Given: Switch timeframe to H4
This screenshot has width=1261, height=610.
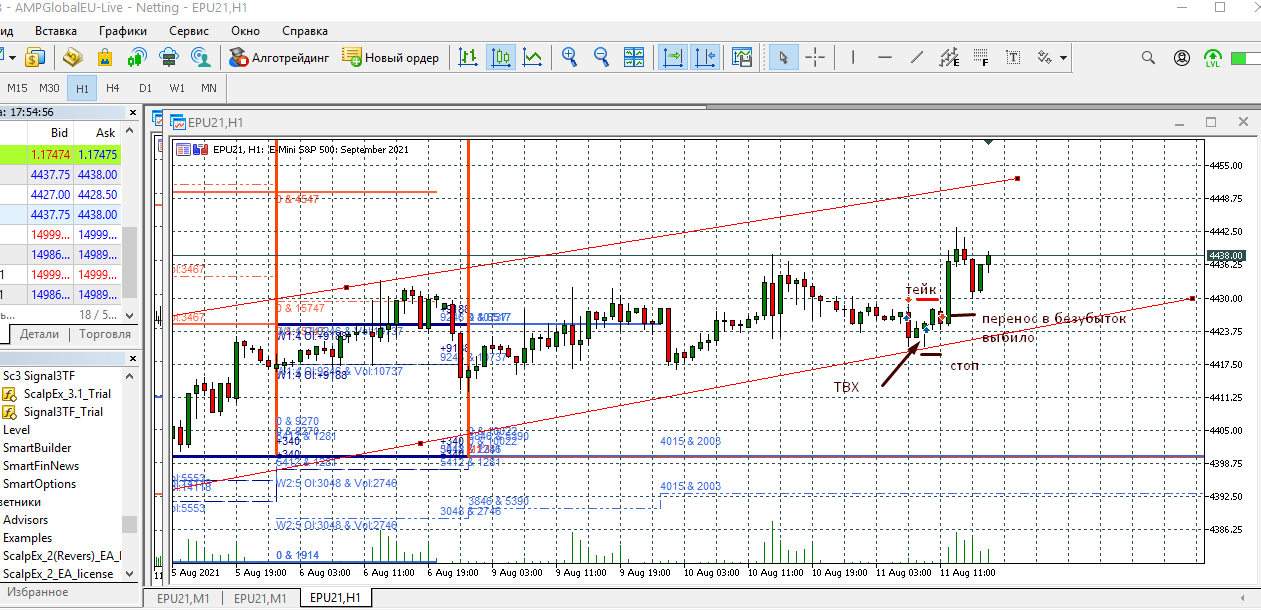Looking at the screenshot, I should [x=113, y=88].
